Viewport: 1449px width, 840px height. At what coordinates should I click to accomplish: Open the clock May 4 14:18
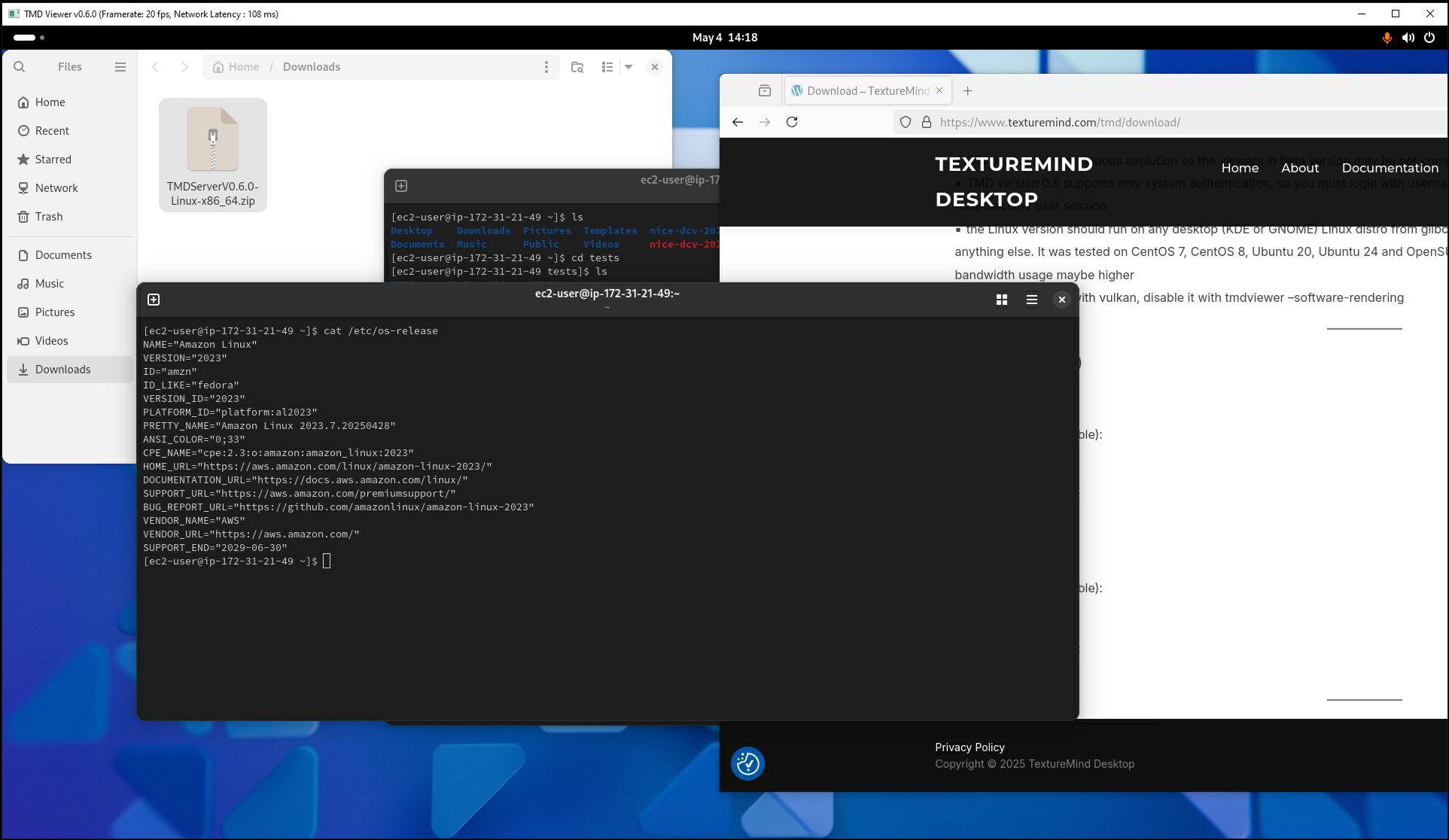pyautogui.click(x=725, y=38)
